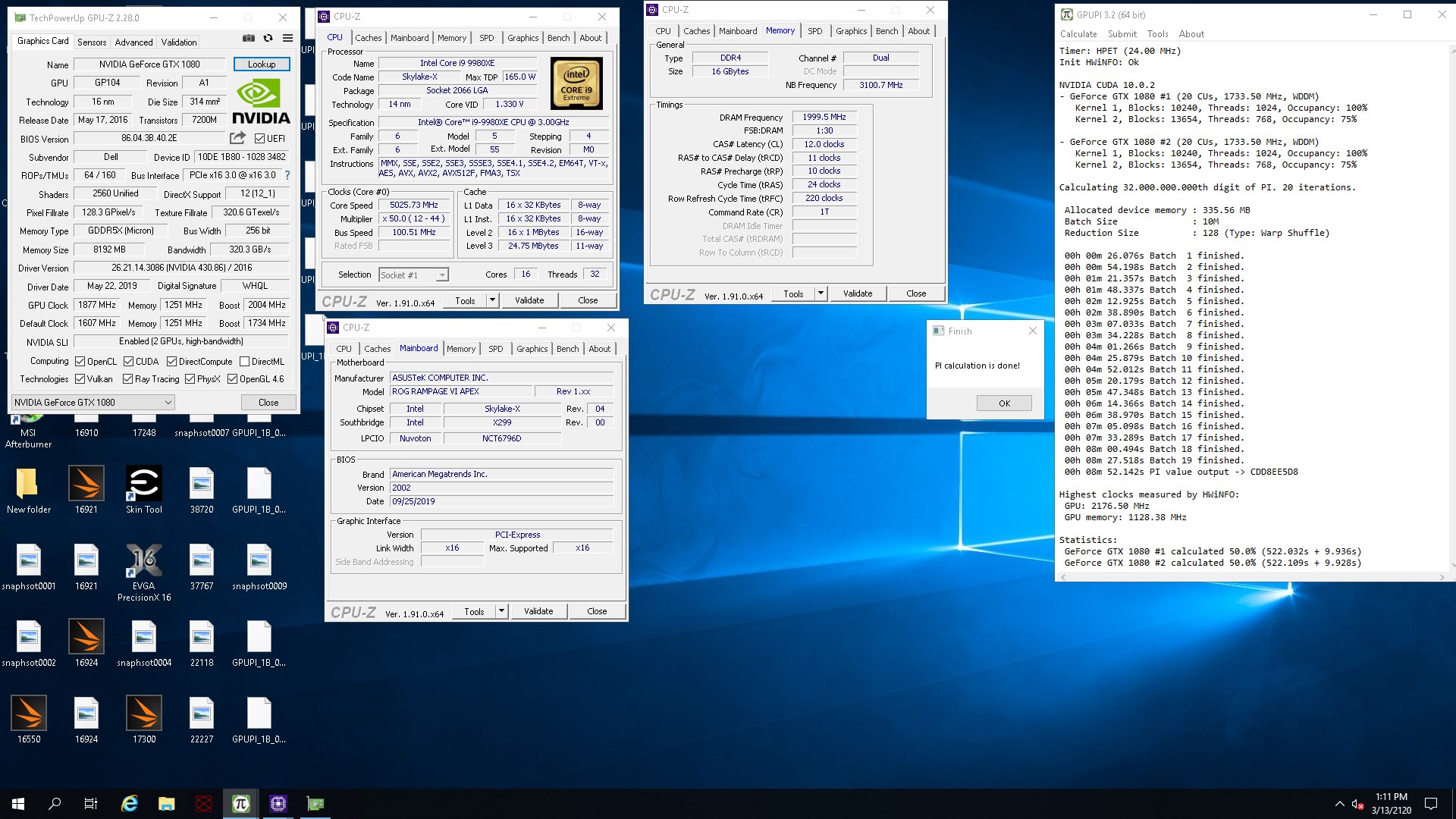Image resolution: width=1456 pixels, height=819 pixels.
Task: Select the snaphsot0004 desktop file icon
Action: (x=144, y=643)
